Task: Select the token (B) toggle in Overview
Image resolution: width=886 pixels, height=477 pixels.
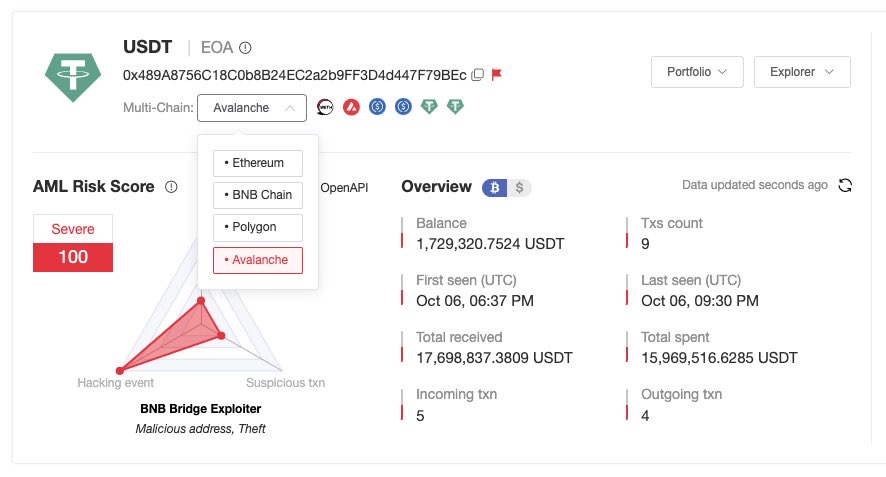Action: point(495,187)
